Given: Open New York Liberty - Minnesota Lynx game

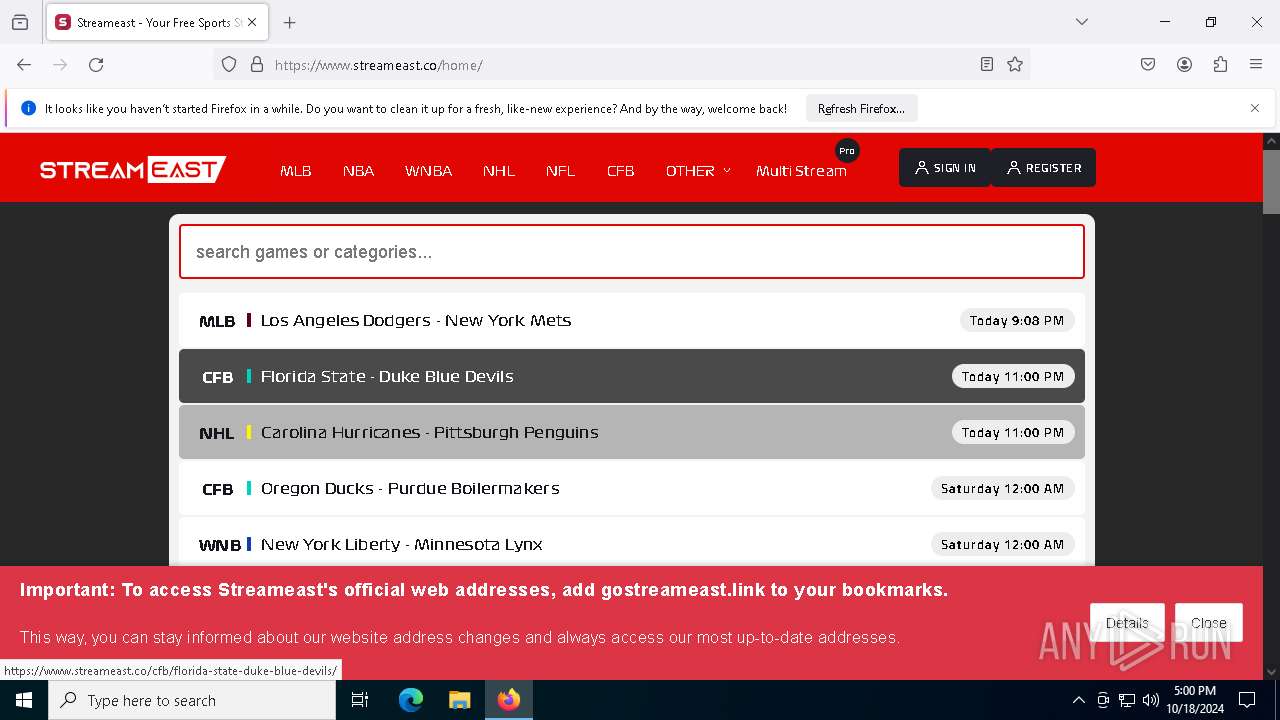Looking at the screenshot, I should (x=632, y=543).
